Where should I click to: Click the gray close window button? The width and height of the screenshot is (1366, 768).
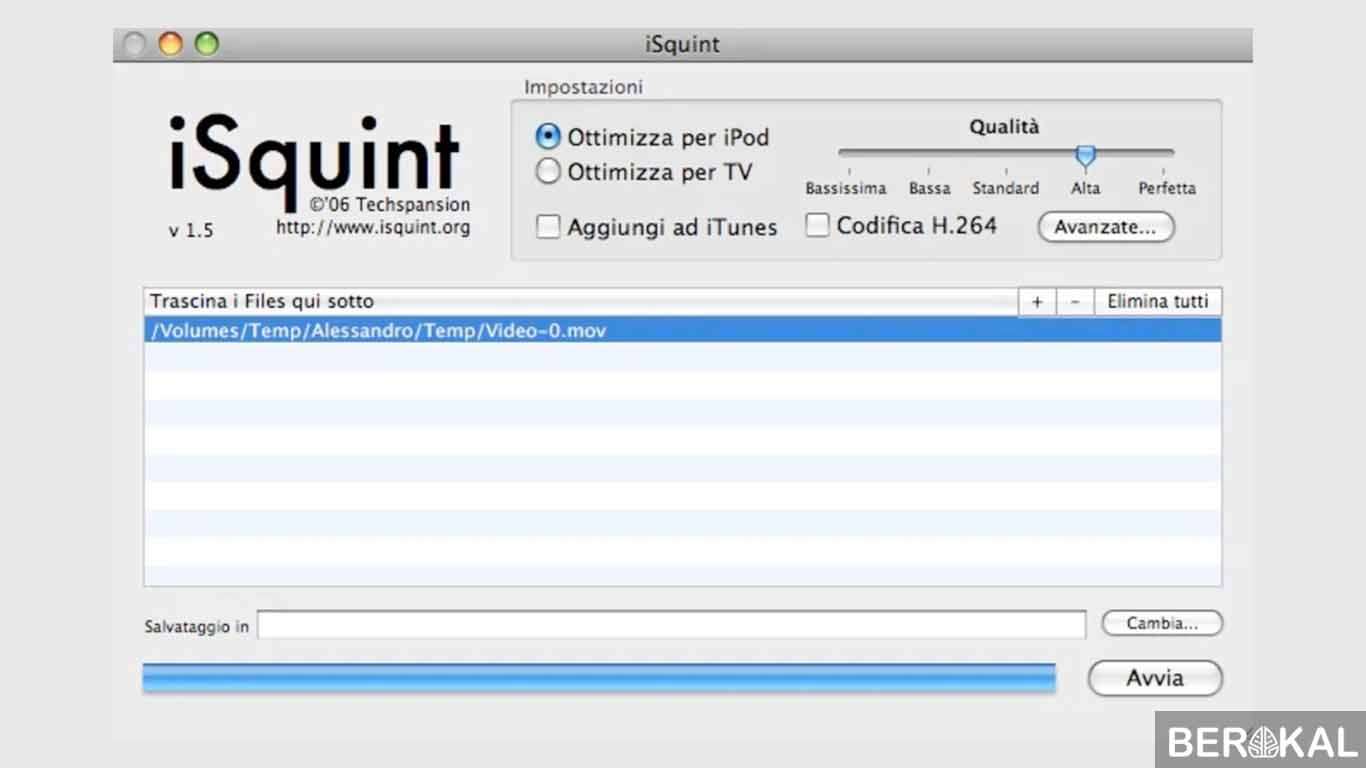pyautogui.click(x=135, y=44)
